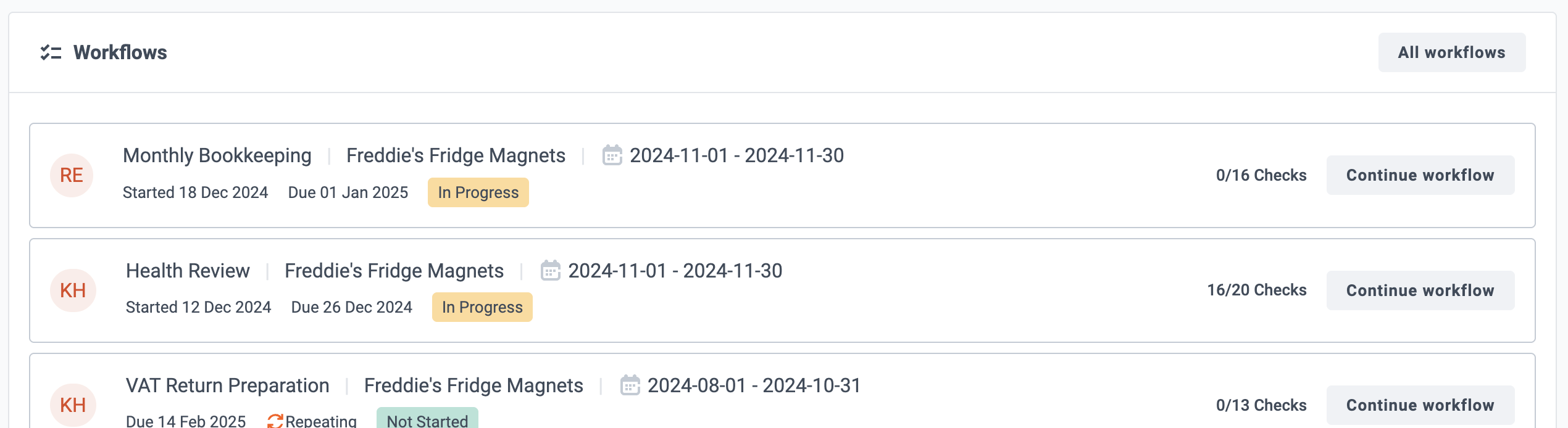This screenshot has height=428, width=1568.
Task: Click the RE avatar on Monthly Bookkeeping
Action: click(x=72, y=175)
